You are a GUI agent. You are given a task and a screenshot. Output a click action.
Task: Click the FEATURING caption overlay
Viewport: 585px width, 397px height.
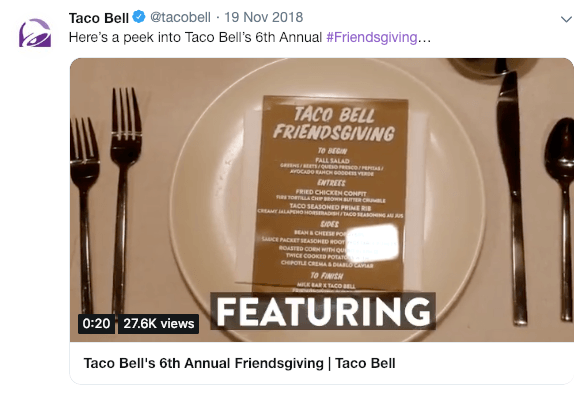click(x=323, y=311)
